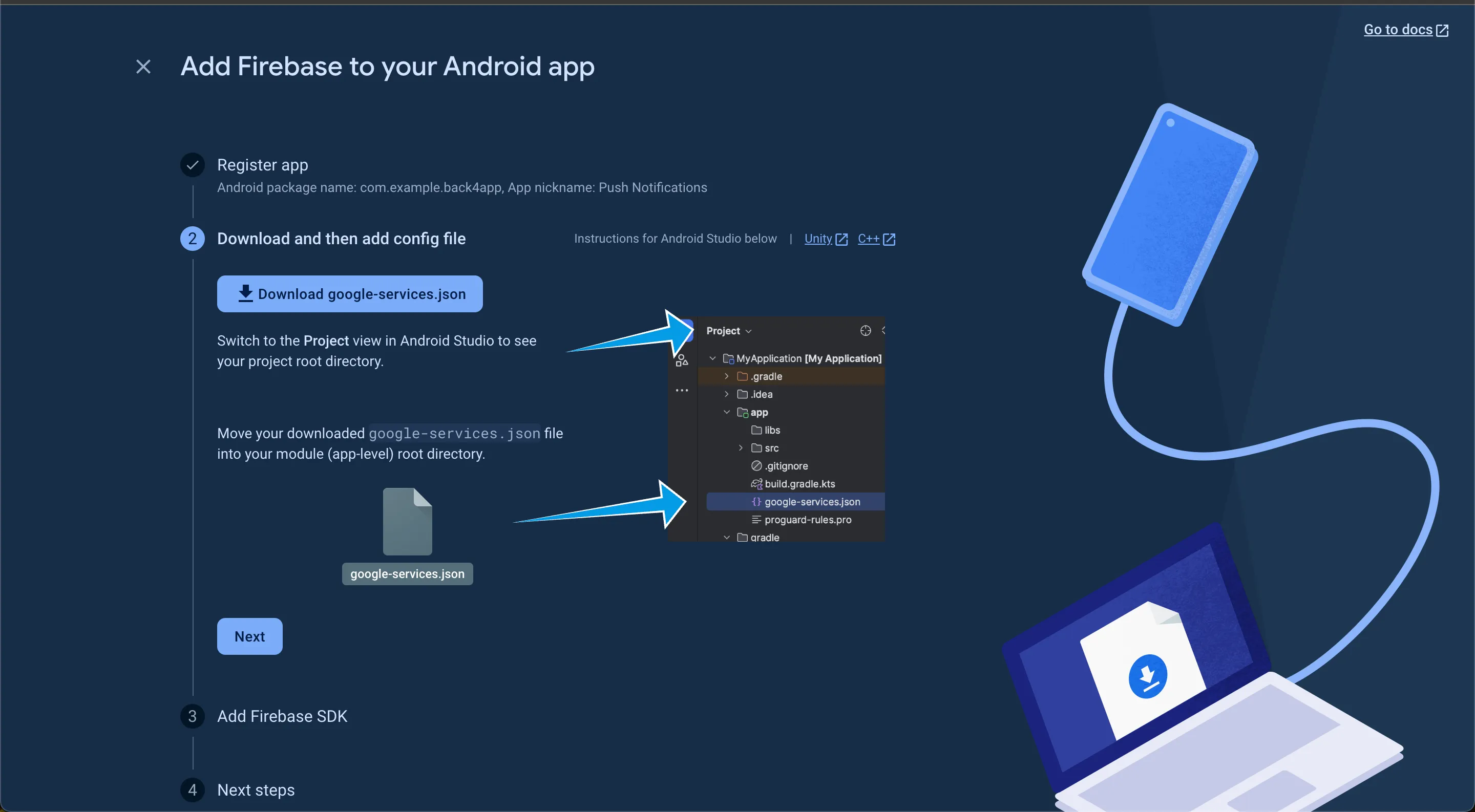1475x812 pixels.
Task: Click the google-services.json file illustration icon
Action: click(x=407, y=521)
